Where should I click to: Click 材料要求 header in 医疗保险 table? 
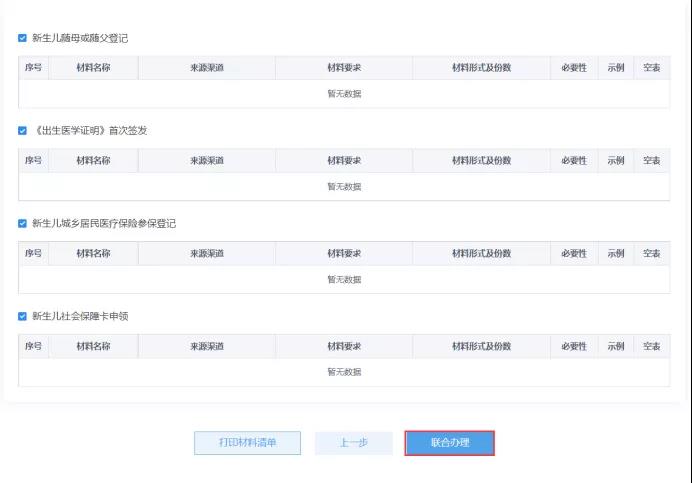click(x=344, y=253)
